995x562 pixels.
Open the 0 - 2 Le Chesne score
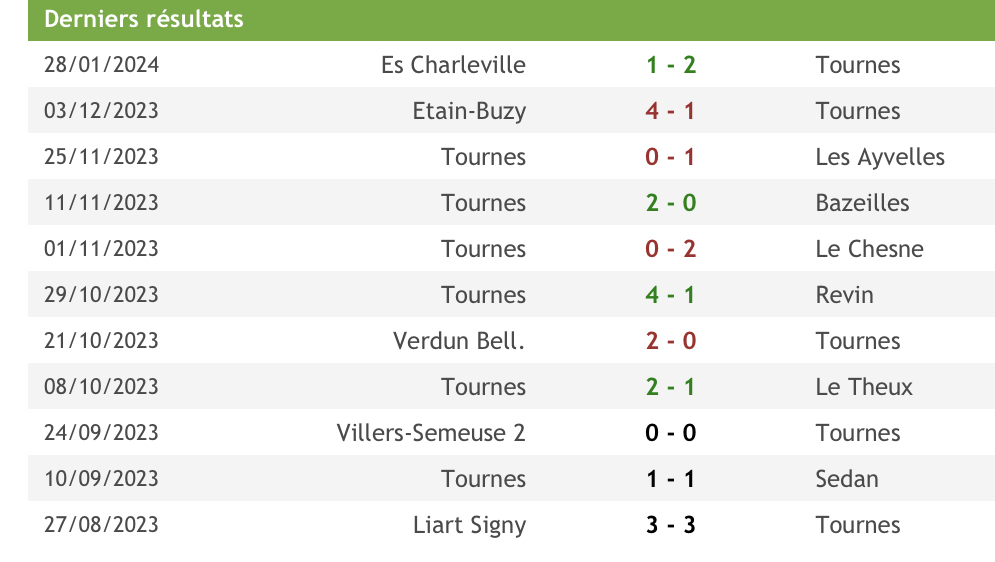671,249
